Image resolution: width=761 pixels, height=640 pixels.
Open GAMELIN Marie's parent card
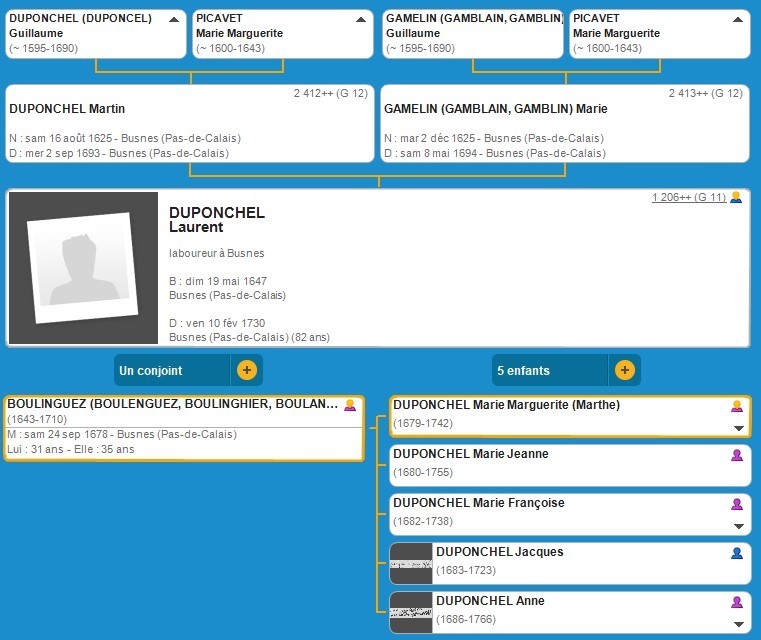pyautogui.click(x=565, y=124)
